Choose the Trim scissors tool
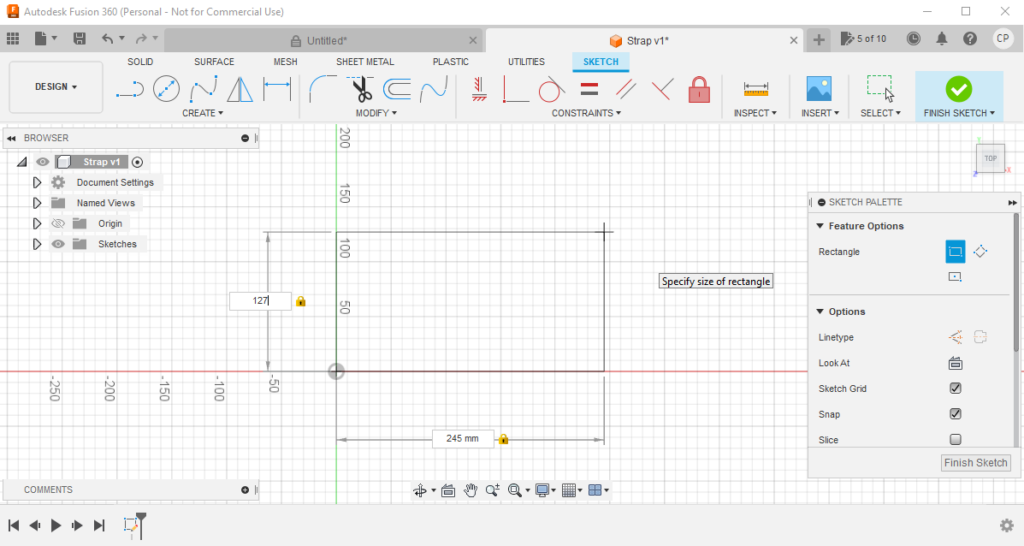The image size is (1024, 546). (361, 90)
